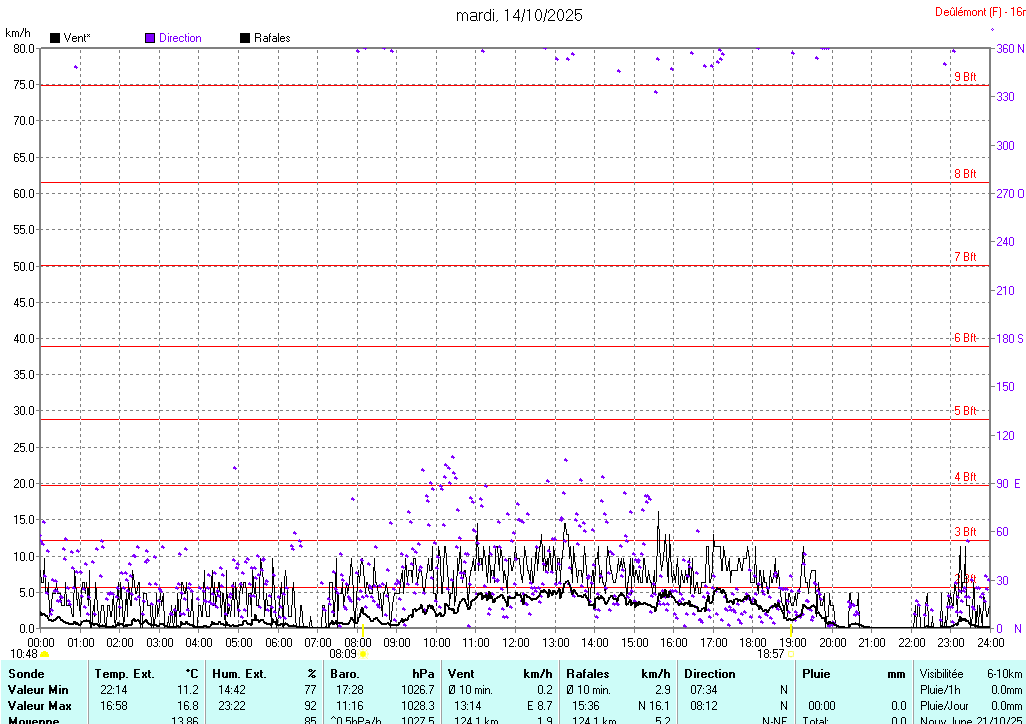The width and height of the screenshot is (1026, 724).
Task: Click the sunrise marker beside 08:09
Action: tap(363, 654)
